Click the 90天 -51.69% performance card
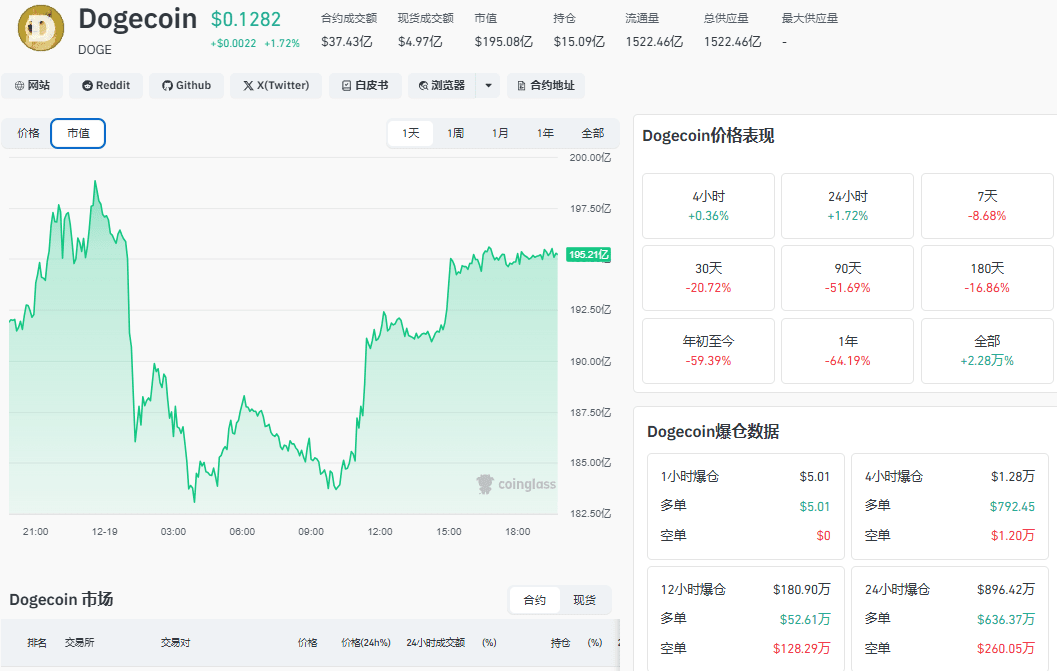This screenshot has height=671, width=1057. [847, 278]
